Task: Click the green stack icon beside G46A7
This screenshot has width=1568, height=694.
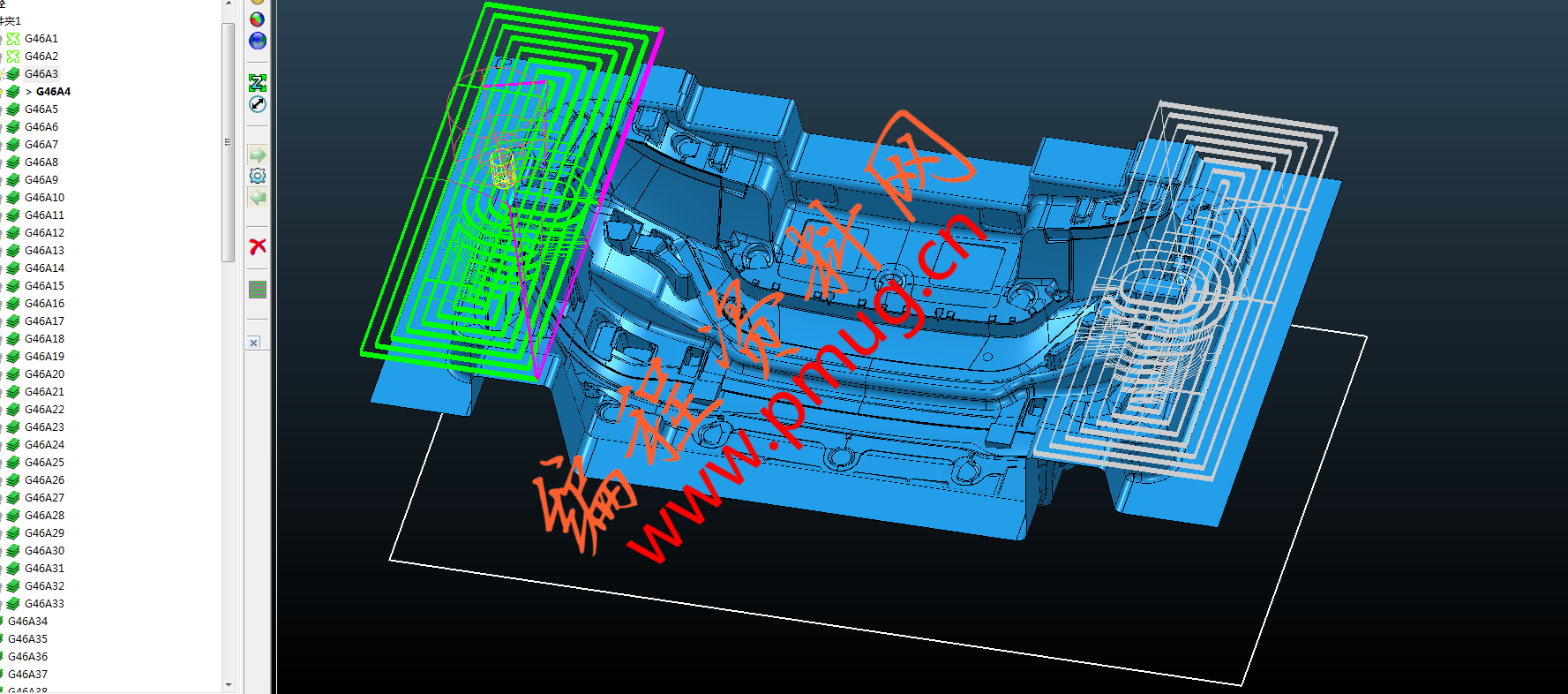Action: (x=13, y=145)
